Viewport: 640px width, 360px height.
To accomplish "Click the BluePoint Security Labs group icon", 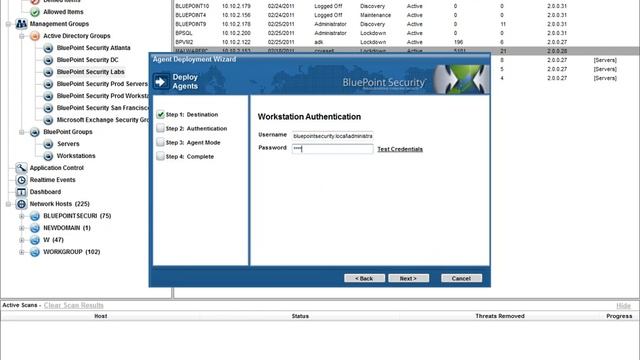I will 48,72.
